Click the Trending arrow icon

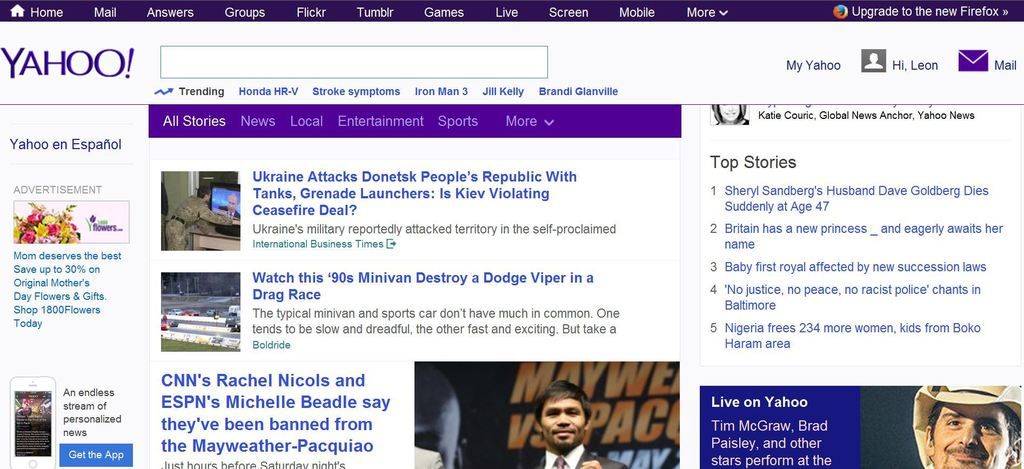pos(163,91)
